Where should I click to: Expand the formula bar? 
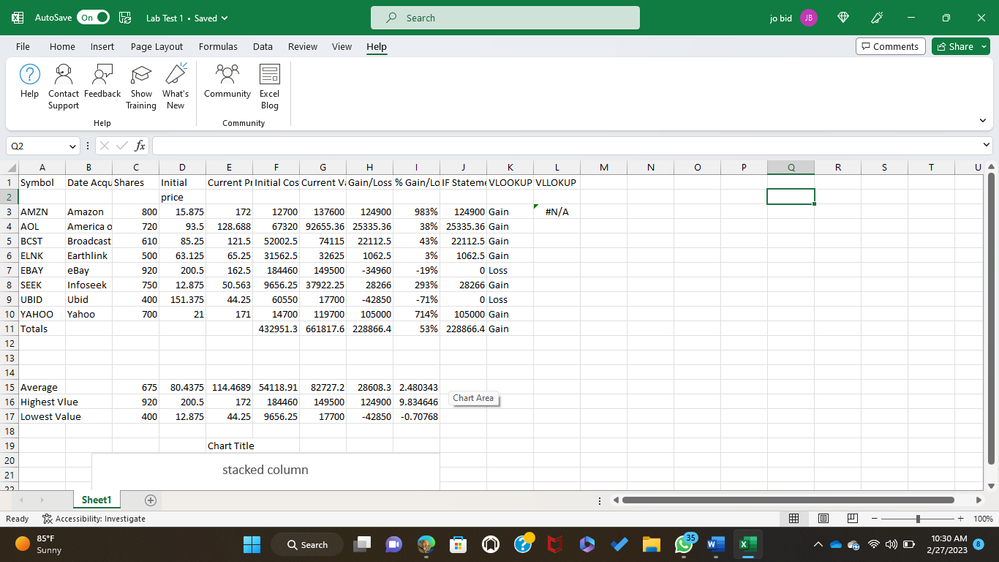point(986,146)
